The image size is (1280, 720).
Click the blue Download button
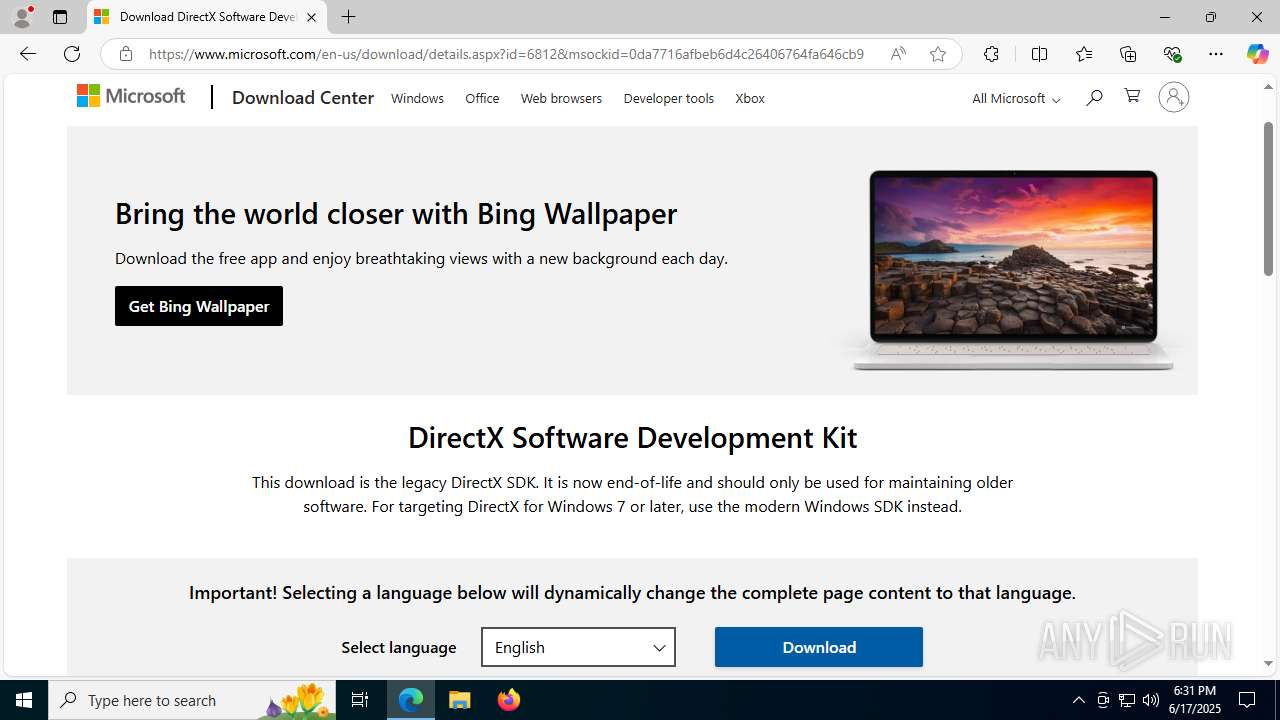click(x=819, y=647)
